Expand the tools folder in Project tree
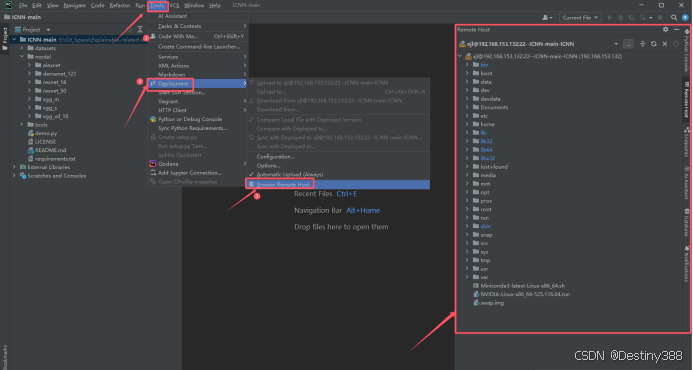 pos(22,125)
